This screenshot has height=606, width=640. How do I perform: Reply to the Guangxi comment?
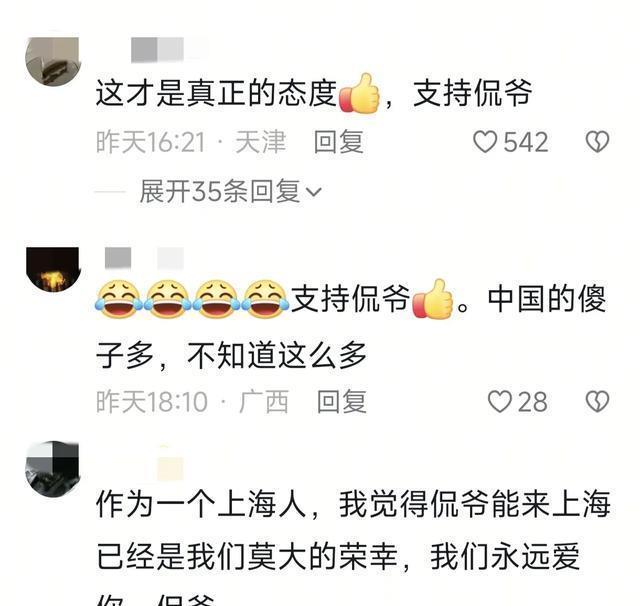tap(342, 402)
